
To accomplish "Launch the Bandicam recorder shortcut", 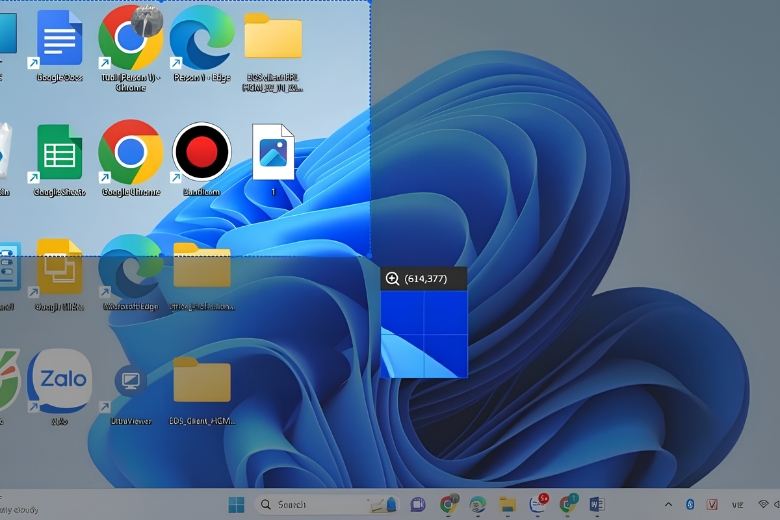I will tap(201, 158).
